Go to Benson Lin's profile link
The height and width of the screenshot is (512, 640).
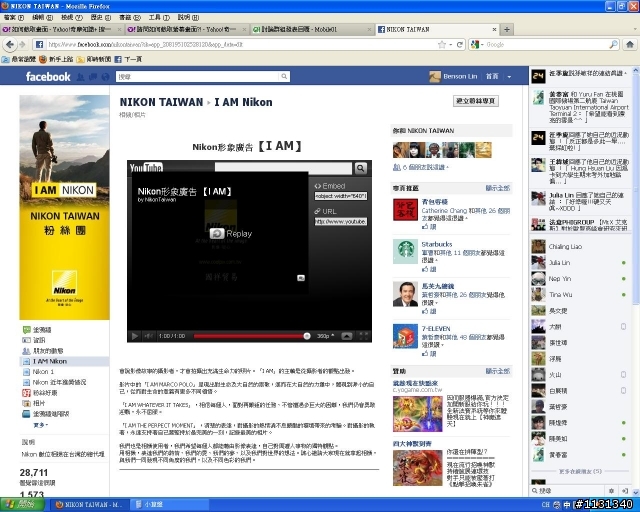pos(460,76)
